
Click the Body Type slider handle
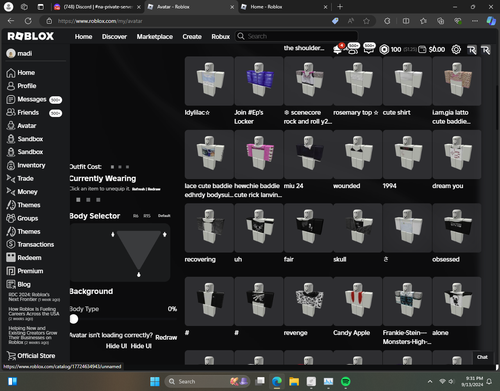tap(74, 319)
